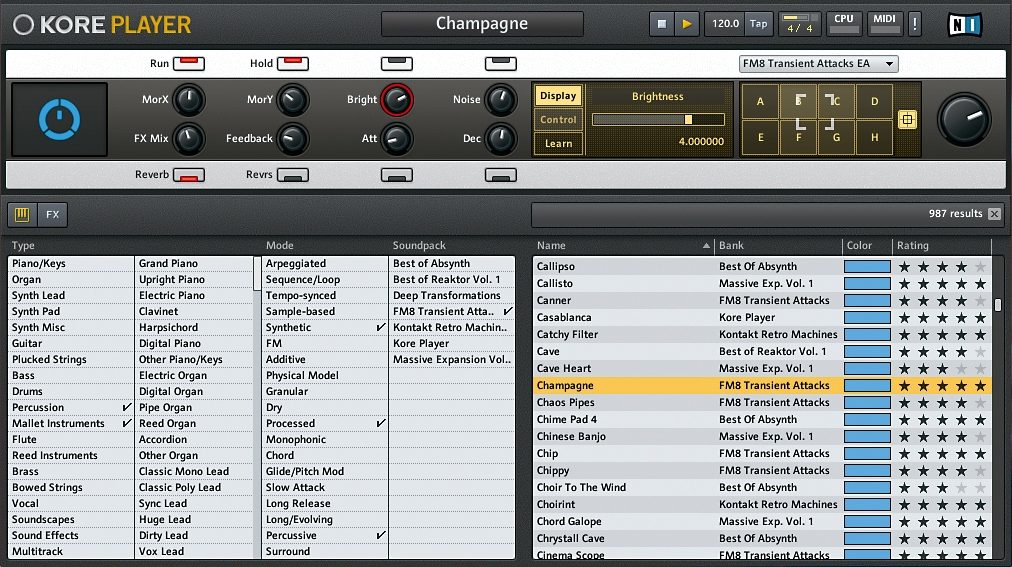Viewport: 1012px width, 567px height.
Task: Toggle the Revrs button
Action: click(x=293, y=175)
